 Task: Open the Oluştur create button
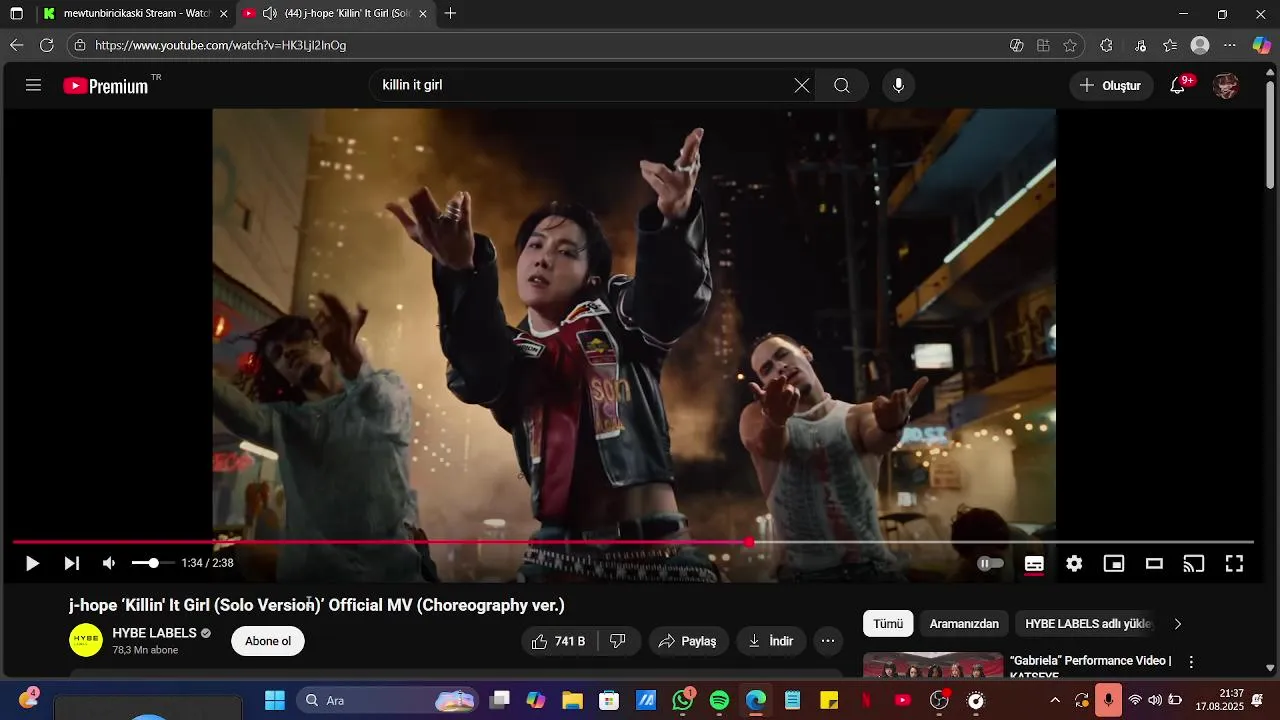click(1110, 86)
